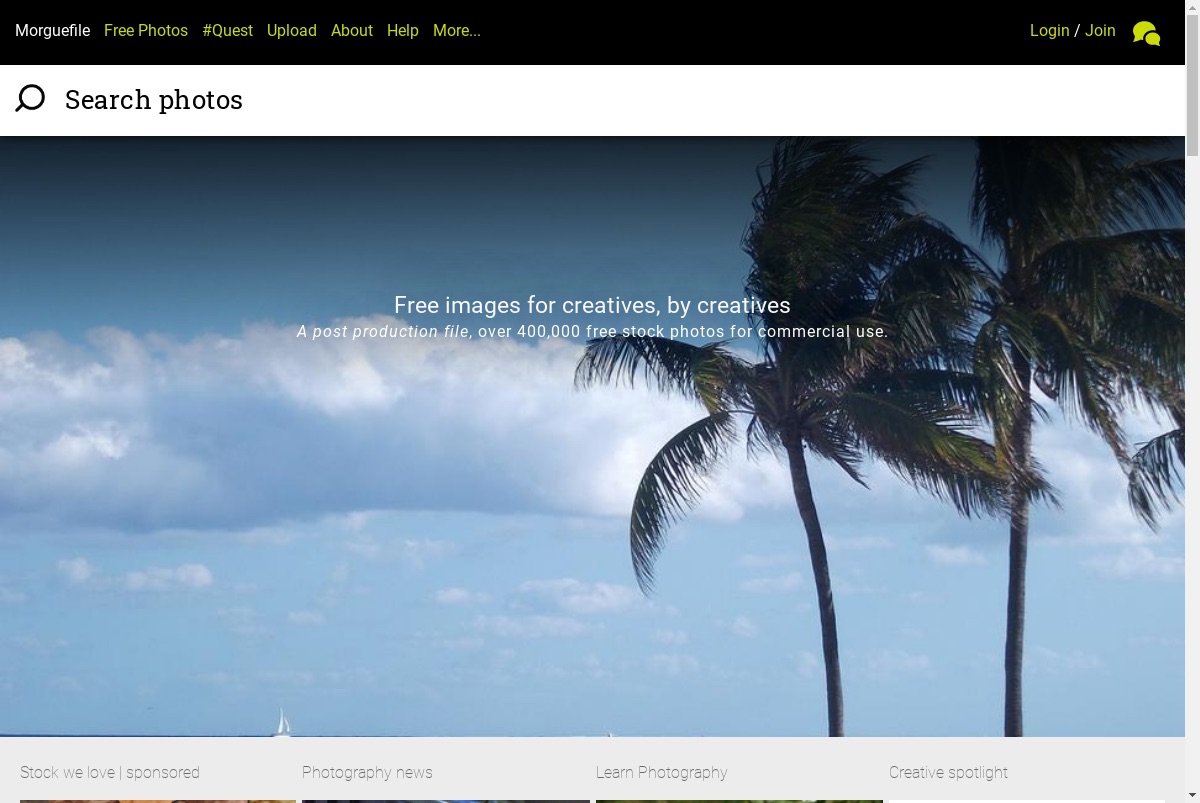Expand the More... menu
This screenshot has width=1200, height=803.
tap(457, 31)
